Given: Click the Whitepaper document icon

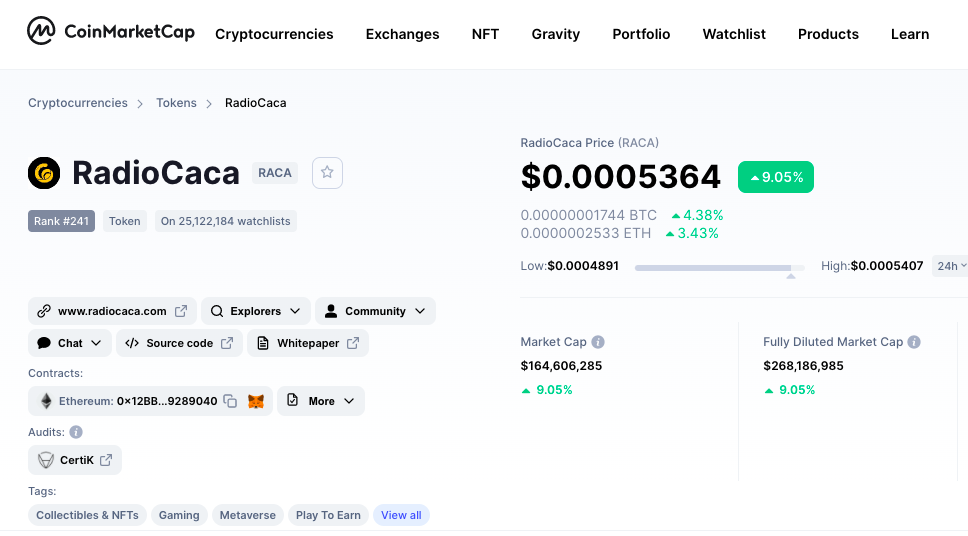Looking at the screenshot, I should tap(263, 343).
